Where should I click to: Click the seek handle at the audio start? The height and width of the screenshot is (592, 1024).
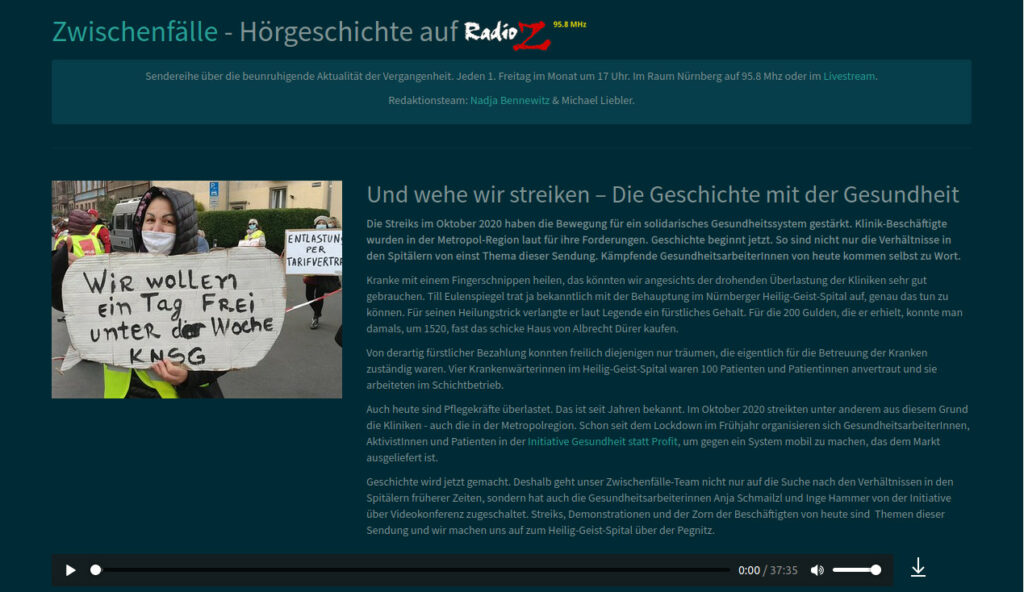96,570
